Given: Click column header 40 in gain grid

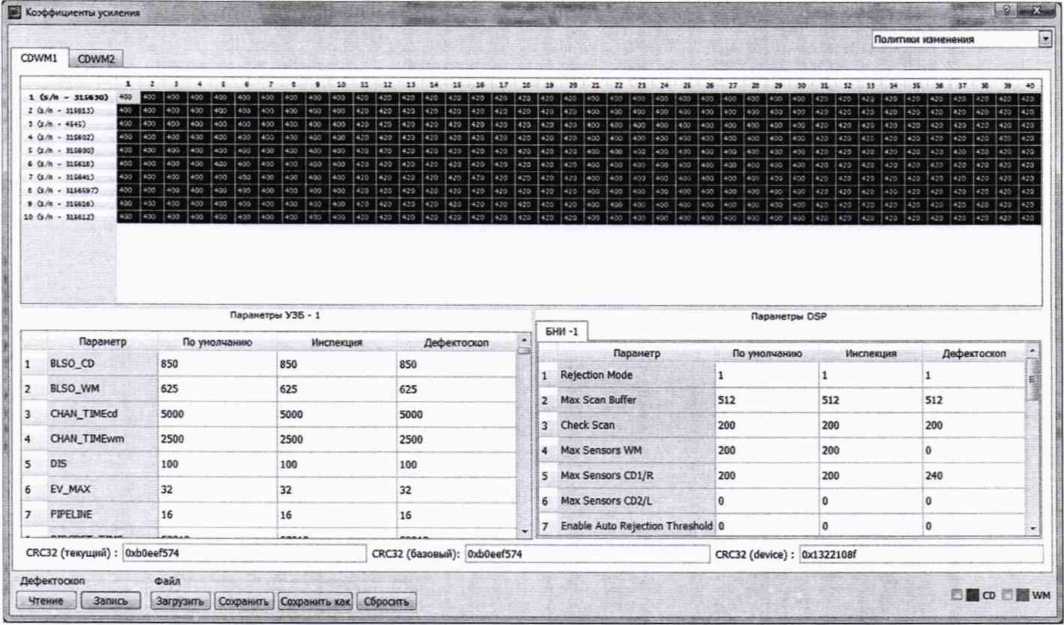Looking at the screenshot, I should (x=1030, y=86).
